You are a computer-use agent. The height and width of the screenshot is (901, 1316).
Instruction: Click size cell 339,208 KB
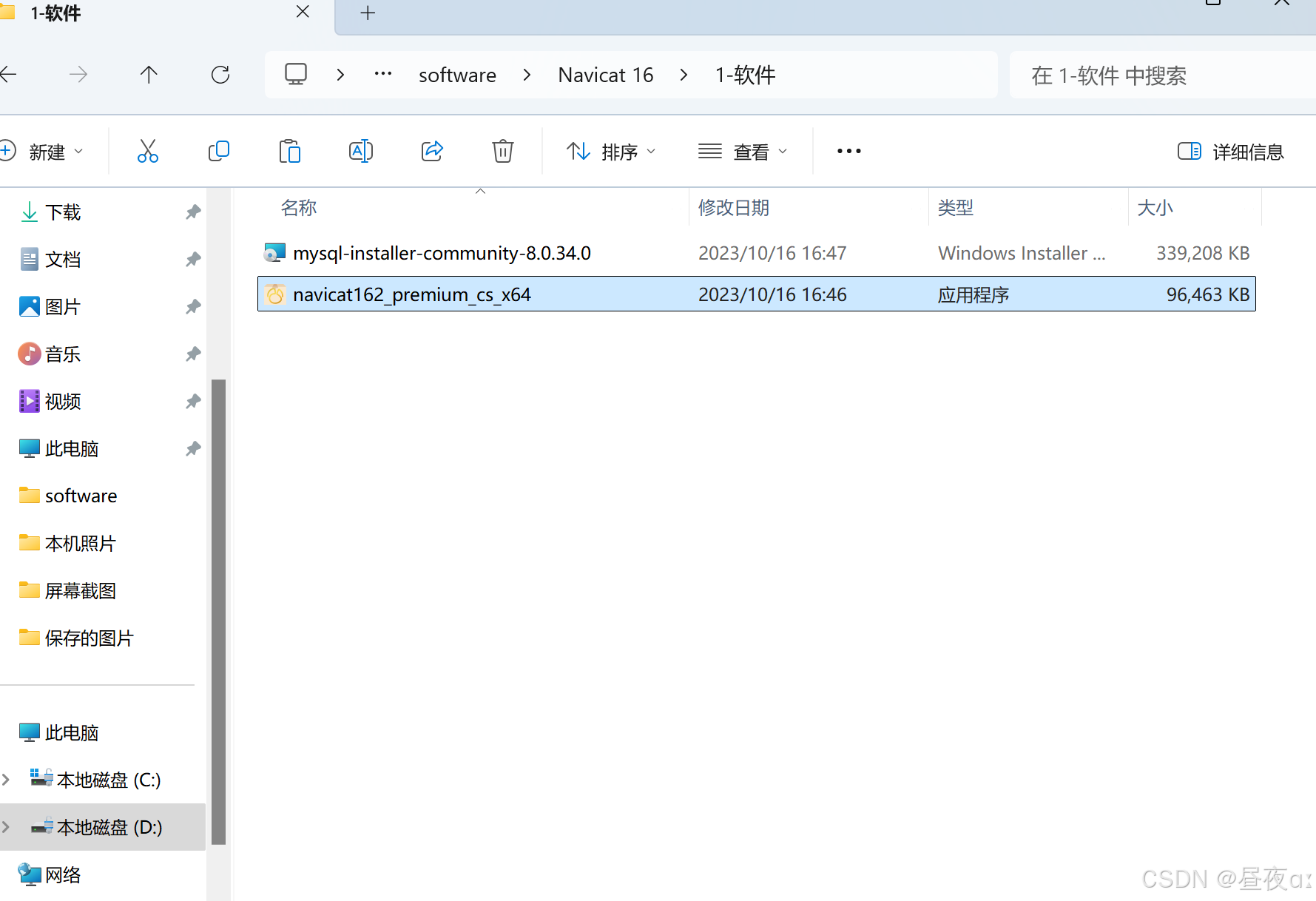[1203, 253]
